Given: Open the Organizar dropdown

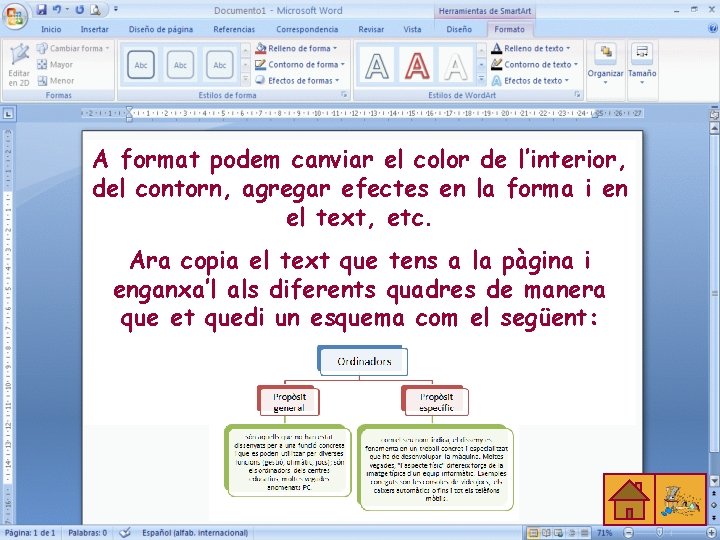Looking at the screenshot, I should [605, 64].
